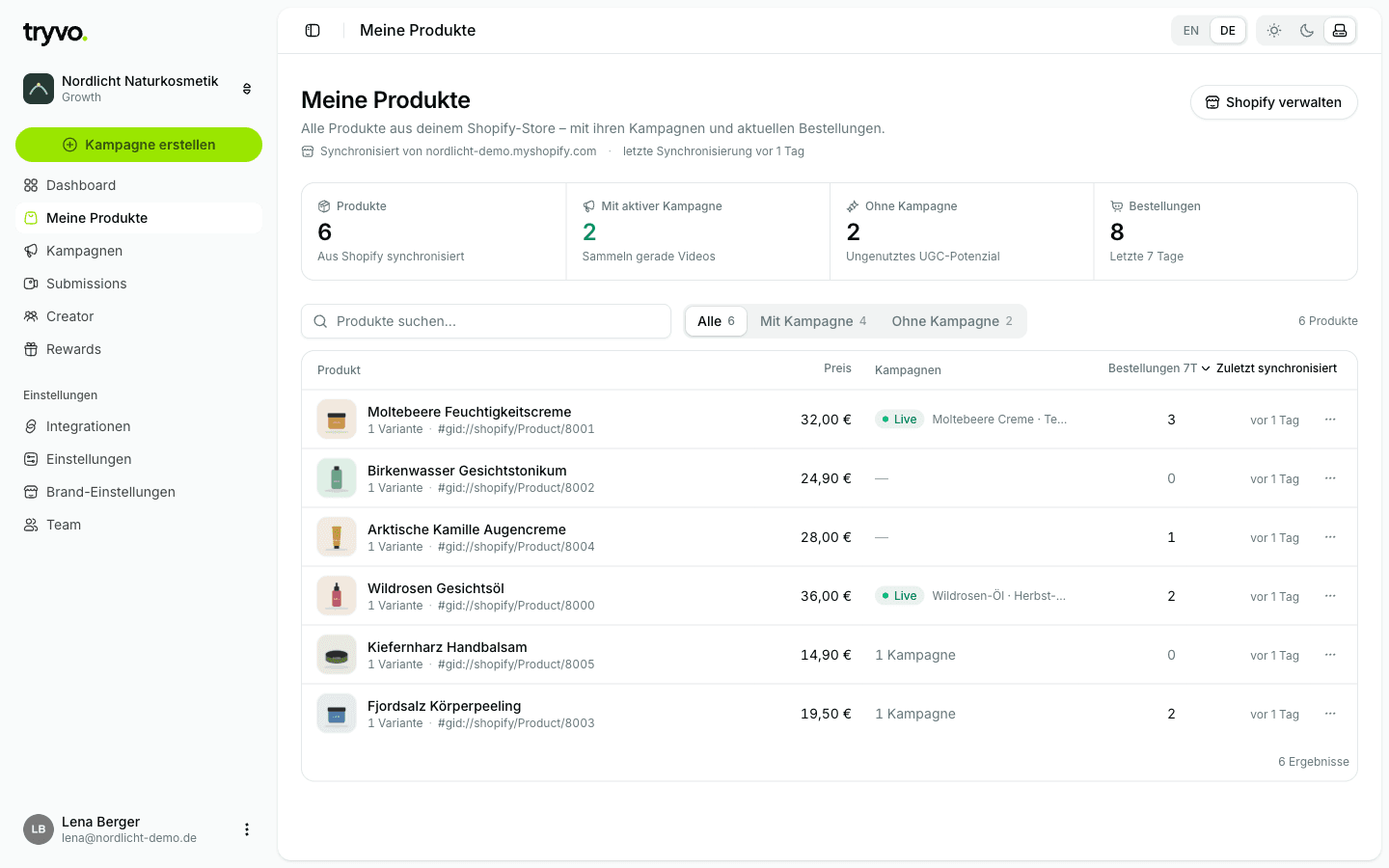Select system theme monitor icon
The image size is (1389, 868).
[1340, 31]
